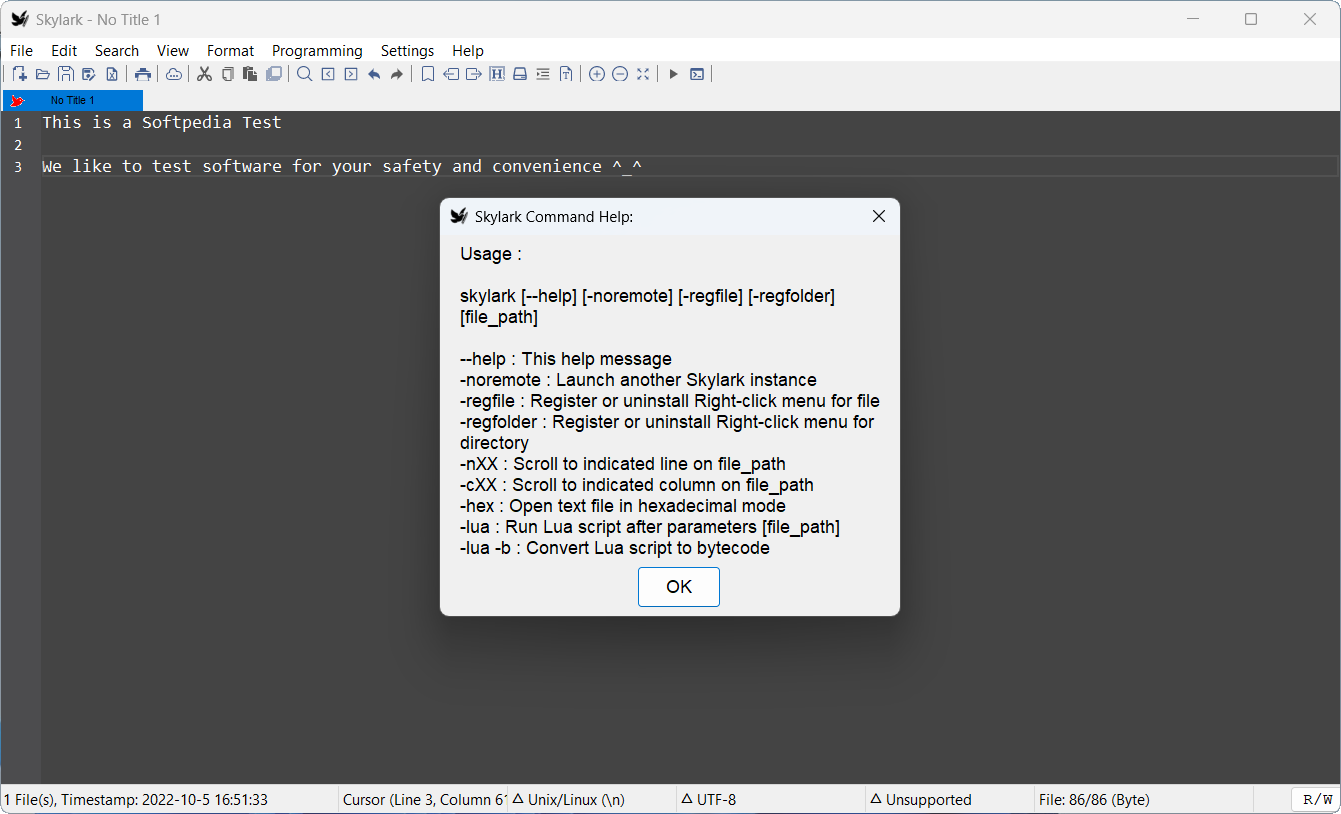
Task: Click the Redo arrow icon
Action: (x=397, y=74)
